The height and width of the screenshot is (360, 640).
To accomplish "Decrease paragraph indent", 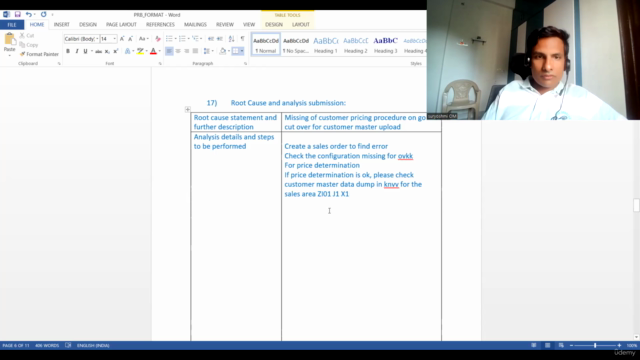I will 211,39.
